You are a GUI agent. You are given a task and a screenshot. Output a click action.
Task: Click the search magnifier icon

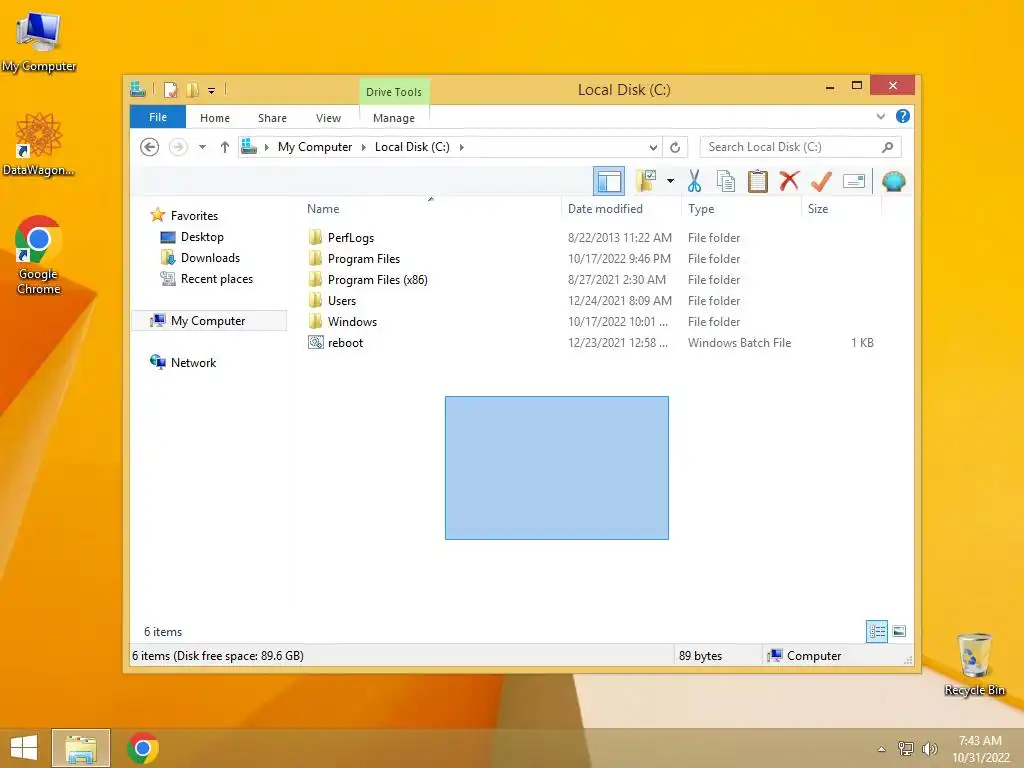887,147
